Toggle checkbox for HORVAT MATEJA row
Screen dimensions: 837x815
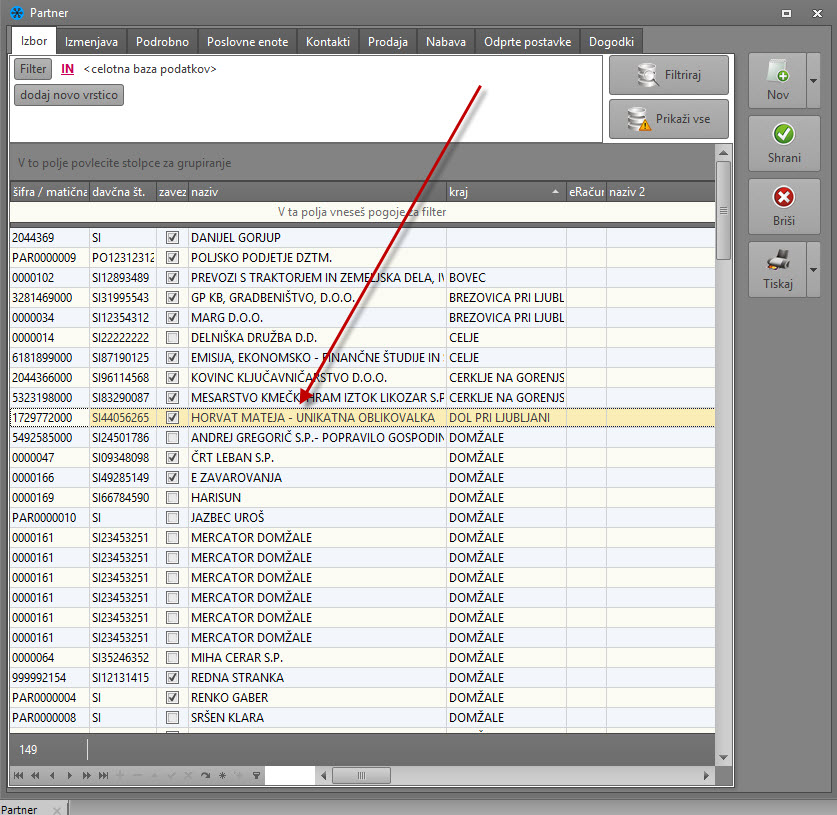click(x=172, y=418)
